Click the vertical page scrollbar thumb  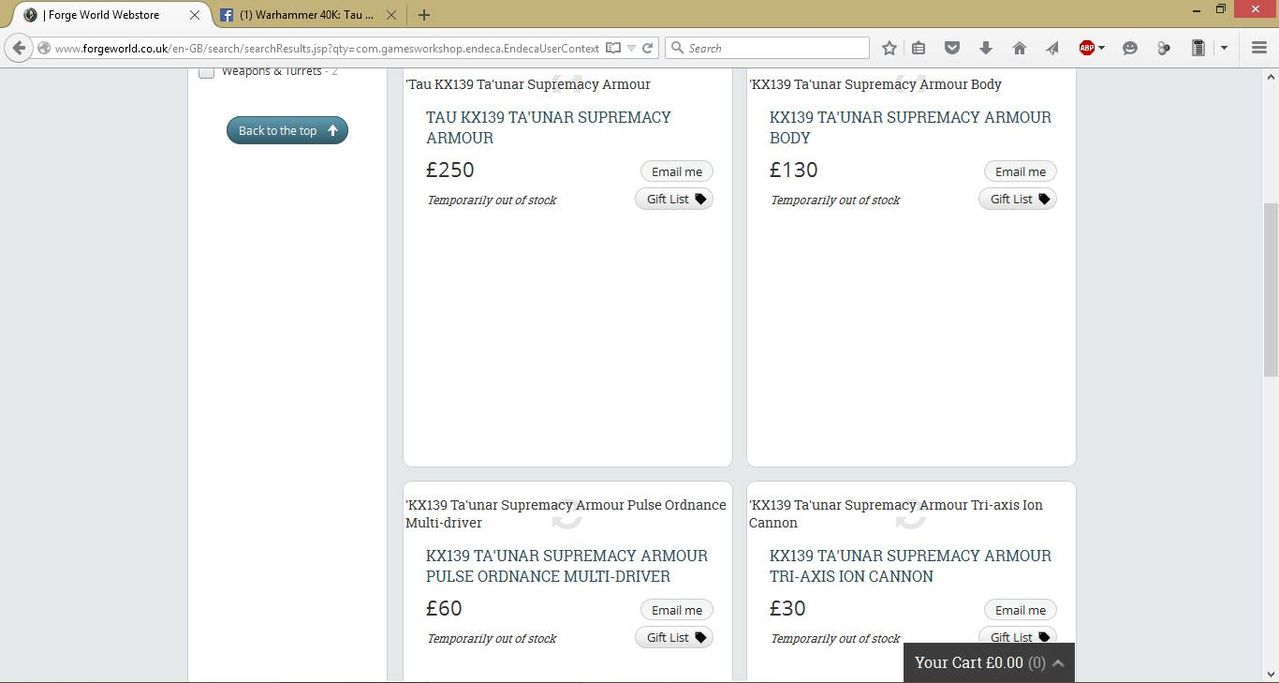(1271, 289)
